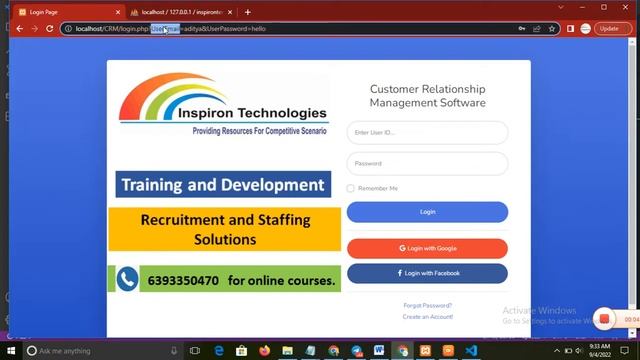
Task: Click the phone icon beside 6393350470
Action: (x=127, y=279)
